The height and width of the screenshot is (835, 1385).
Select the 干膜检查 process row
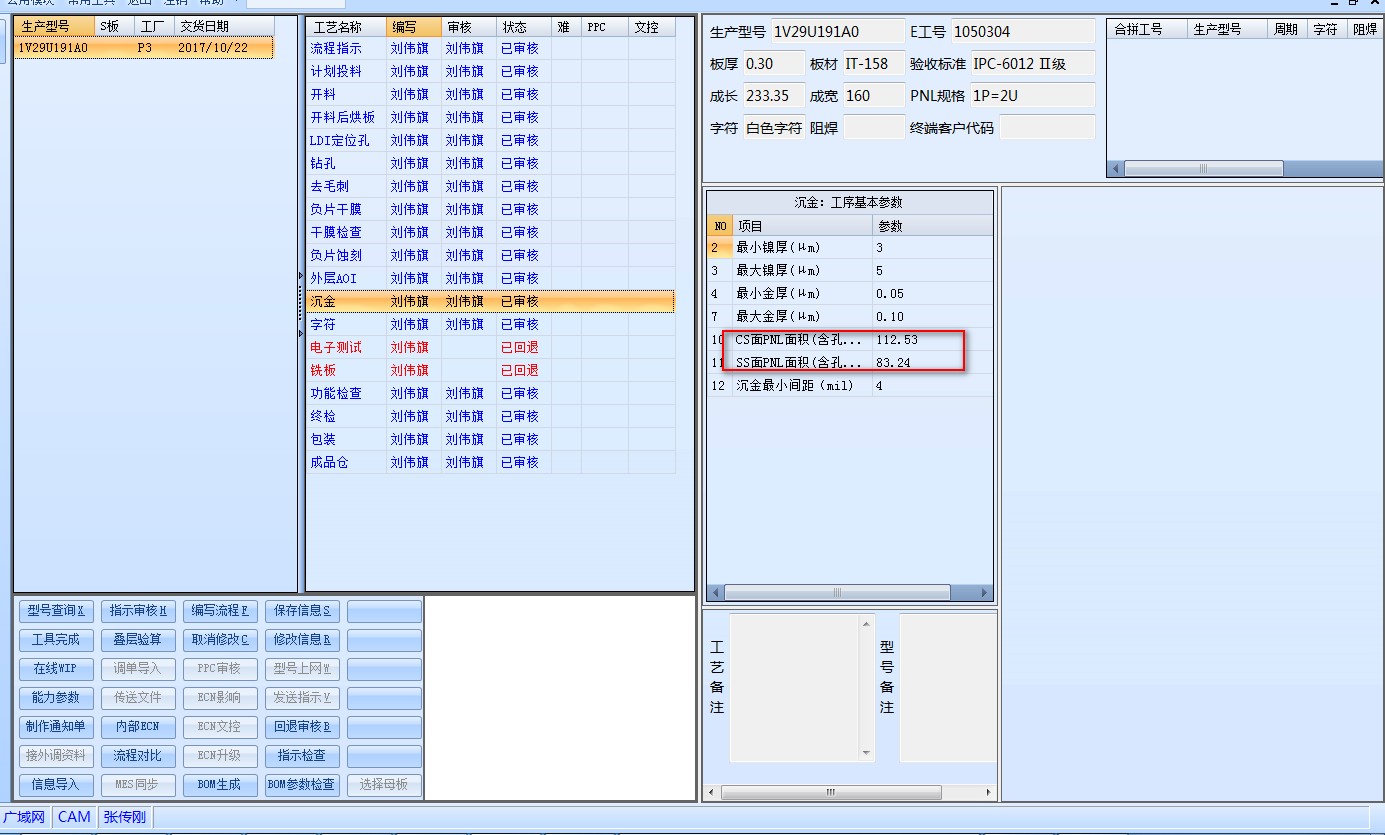[x=490, y=233]
